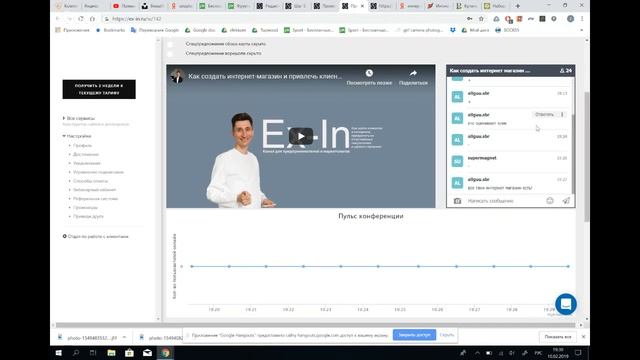Open the Windows Start menu
Screen dimensions: 640x360
[58, 353]
